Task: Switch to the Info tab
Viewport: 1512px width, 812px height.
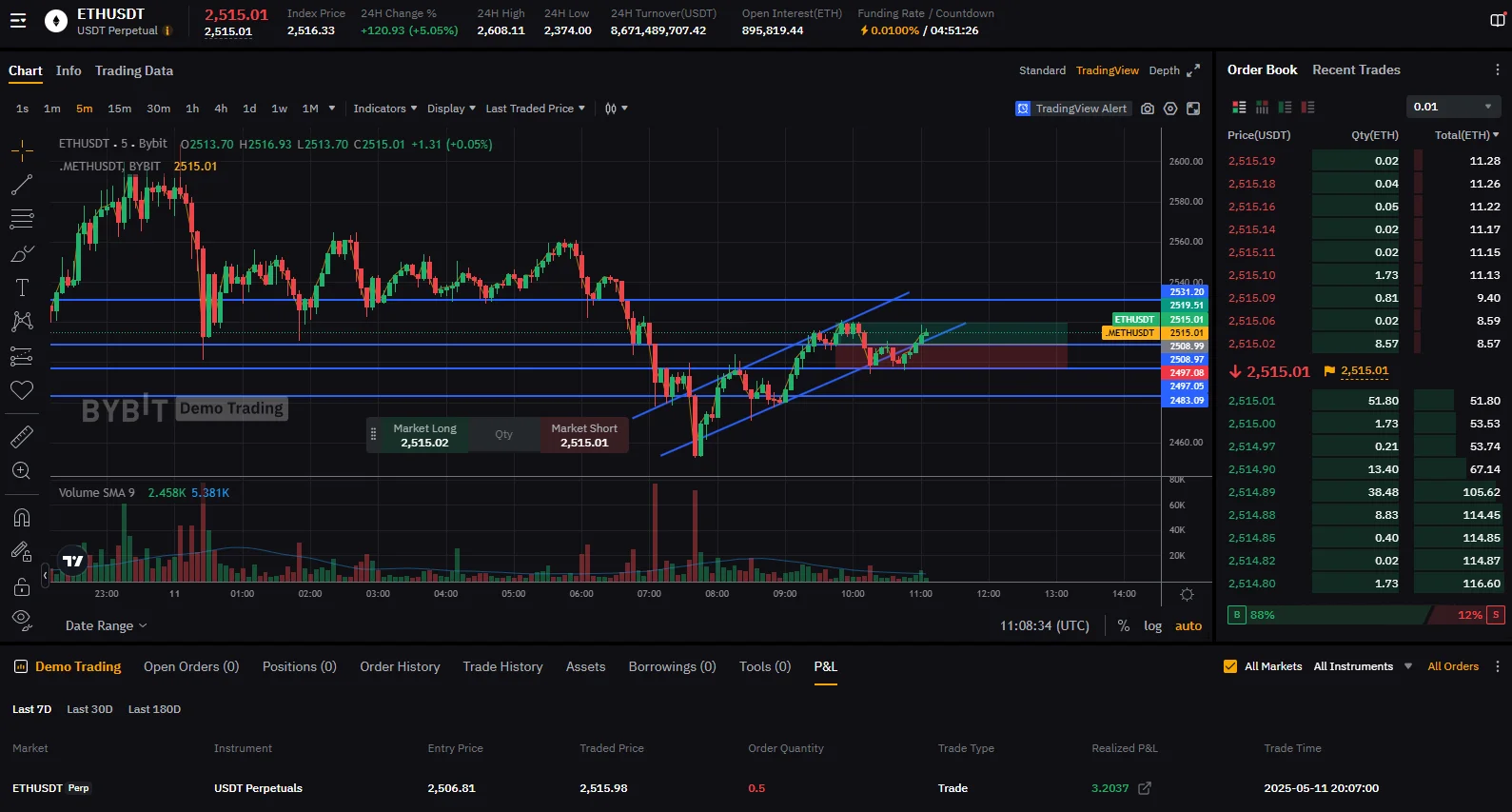Action: (69, 70)
